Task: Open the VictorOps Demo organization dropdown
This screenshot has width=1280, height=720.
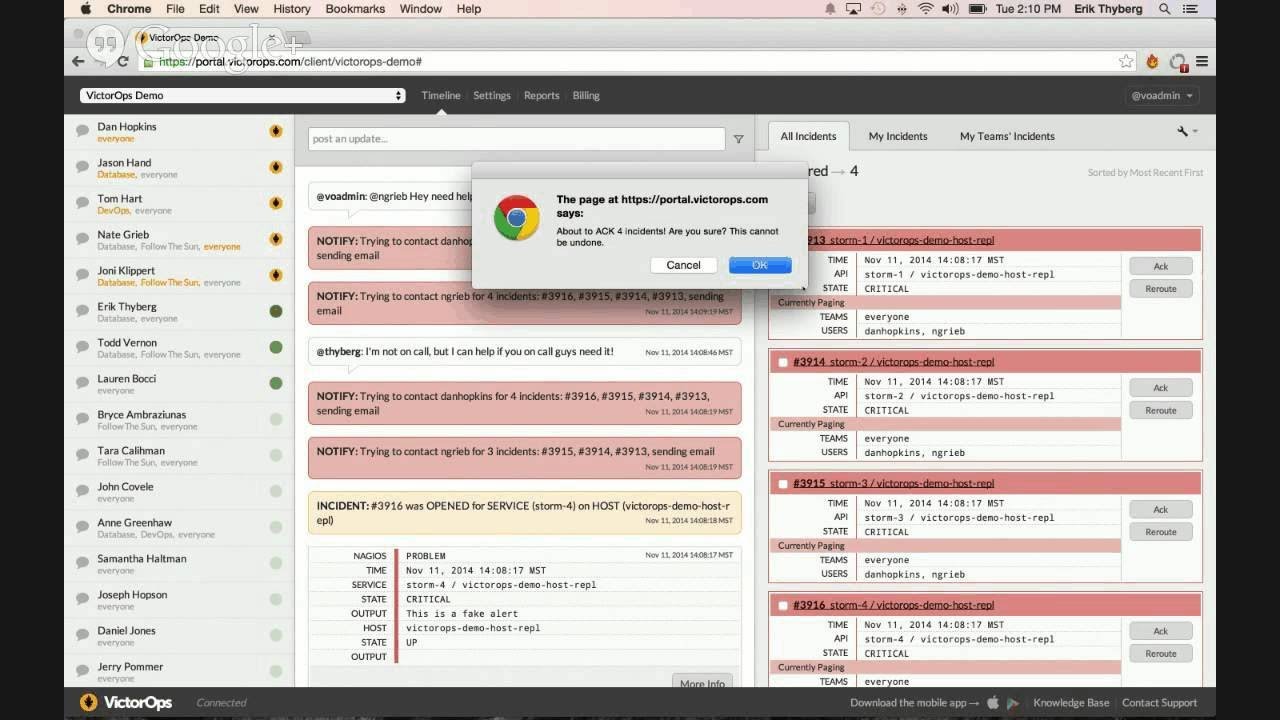Action: tap(243, 96)
